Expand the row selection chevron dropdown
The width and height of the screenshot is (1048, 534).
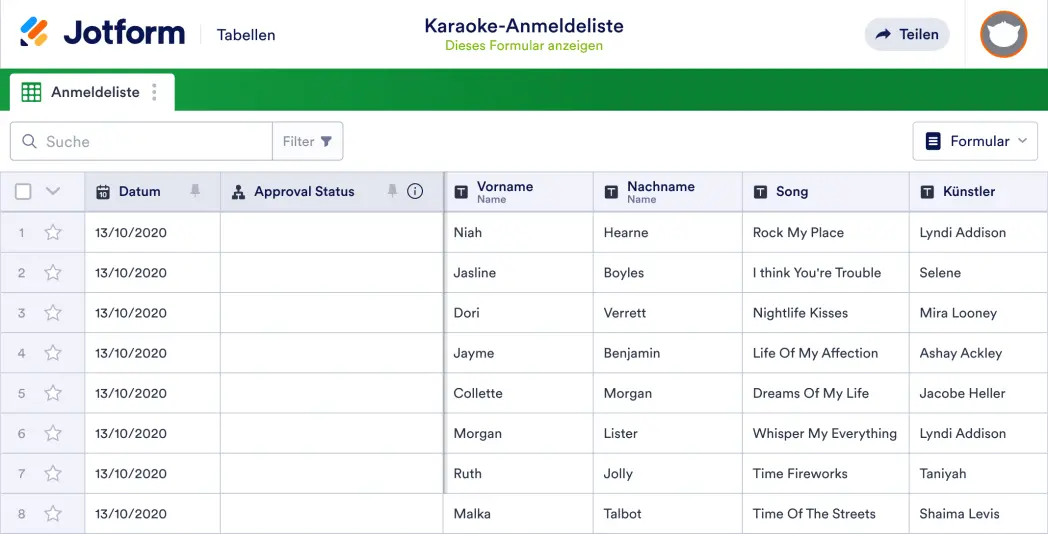click(53, 192)
